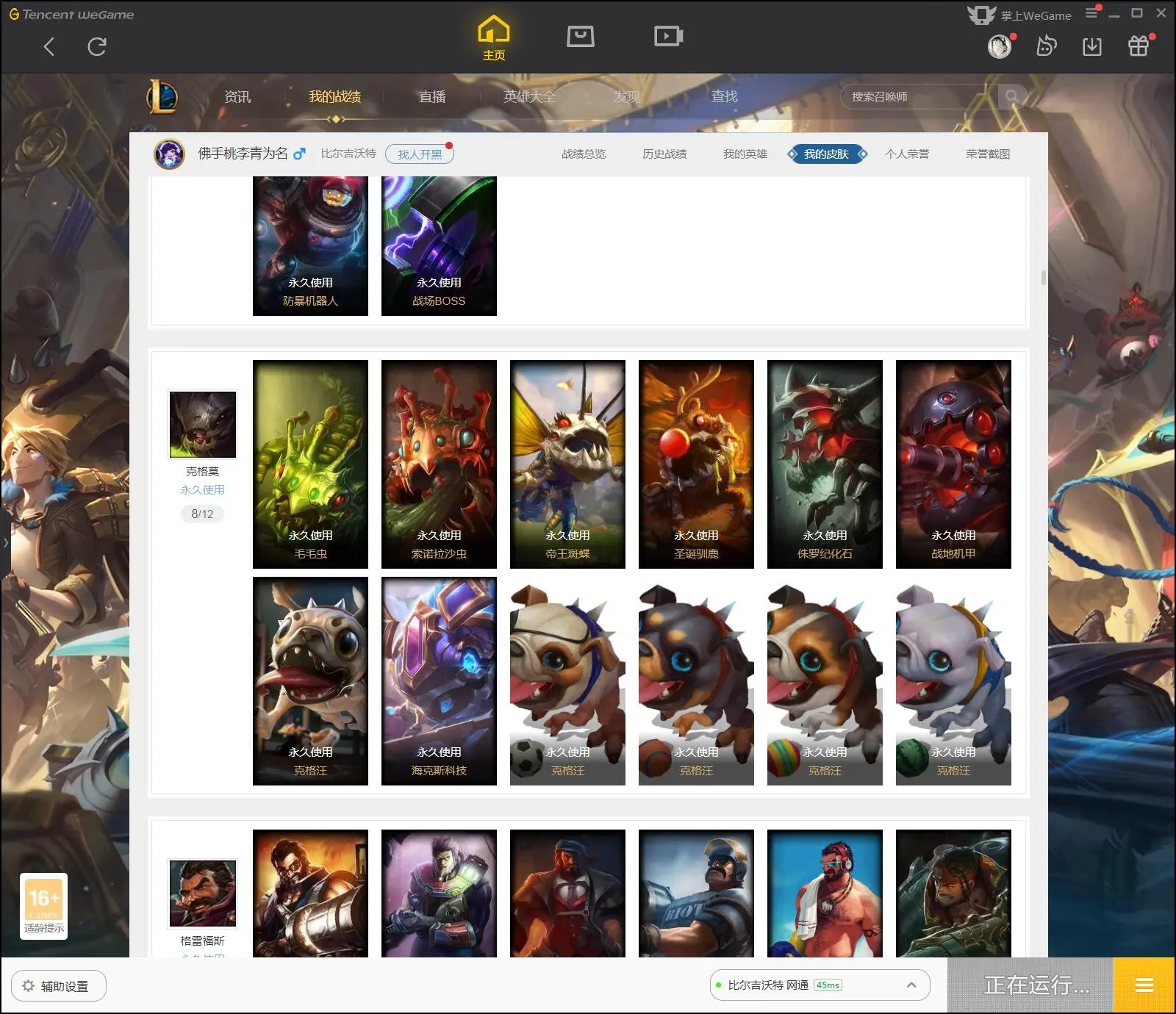Click the 8/12 skin count badge

[202, 514]
